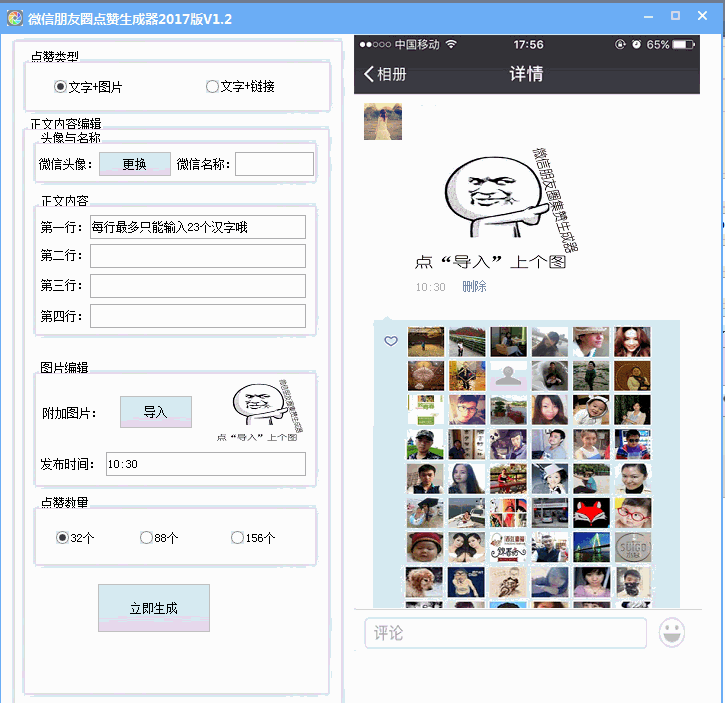
Task: Click the 中国移动 carrier text
Action: [417, 44]
